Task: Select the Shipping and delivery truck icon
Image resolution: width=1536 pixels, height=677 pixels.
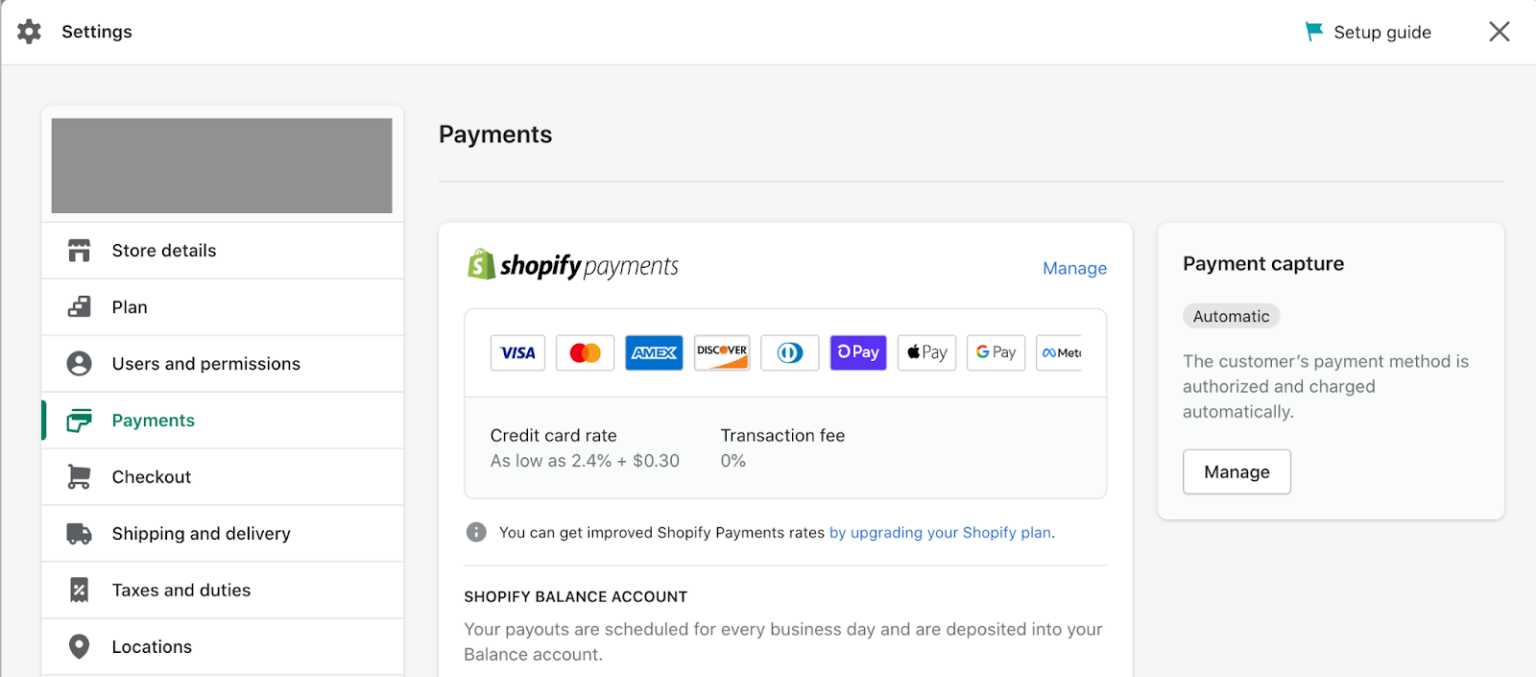Action: 79,533
